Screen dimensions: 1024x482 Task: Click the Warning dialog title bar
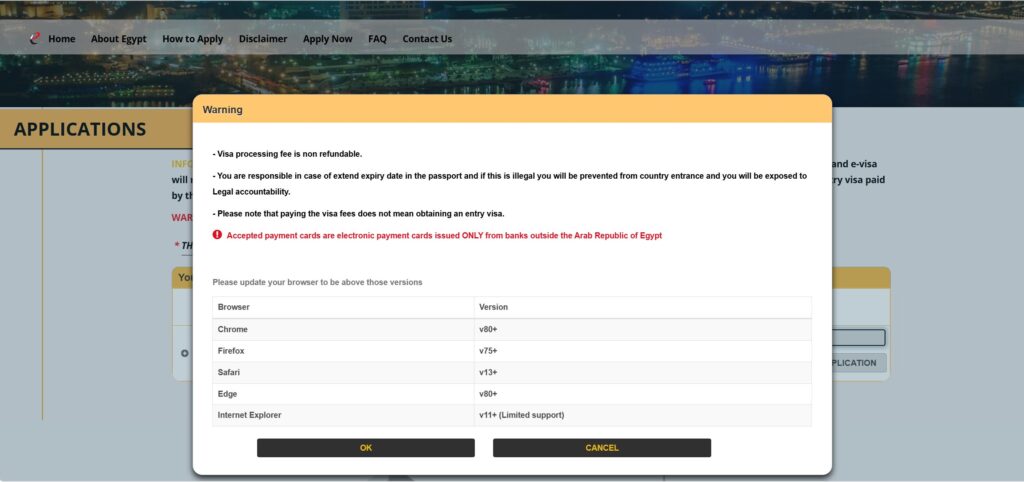pyautogui.click(x=512, y=109)
